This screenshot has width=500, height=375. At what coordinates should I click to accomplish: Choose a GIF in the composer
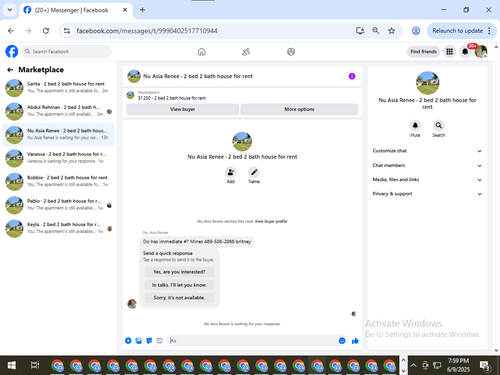pyautogui.click(x=159, y=341)
